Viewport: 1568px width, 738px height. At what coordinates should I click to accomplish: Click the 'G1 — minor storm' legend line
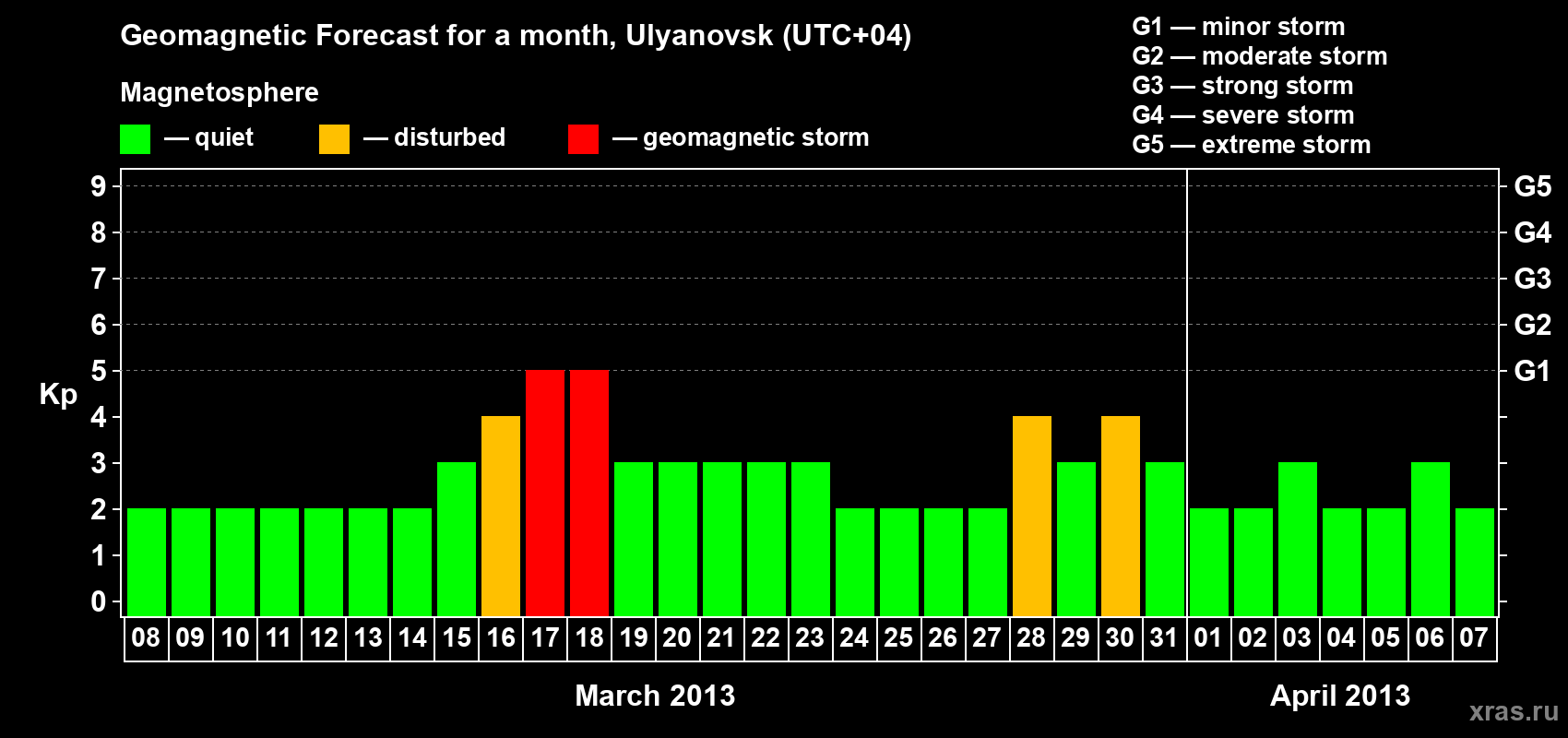coord(1239,27)
